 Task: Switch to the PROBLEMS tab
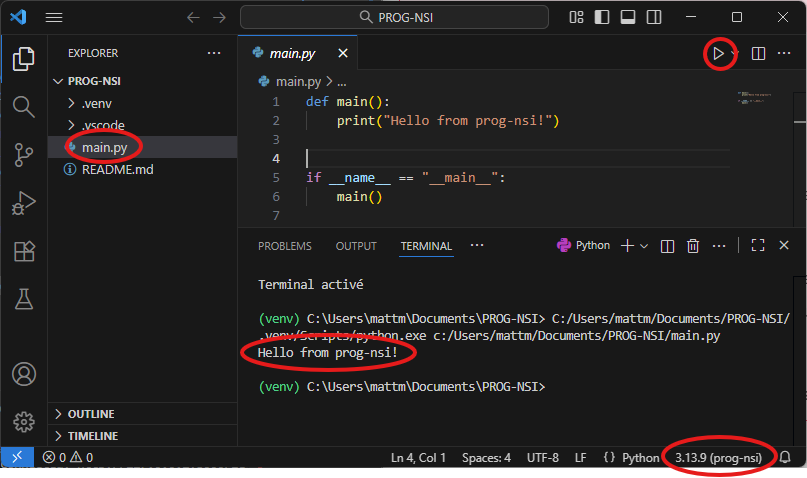pos(284,246)
